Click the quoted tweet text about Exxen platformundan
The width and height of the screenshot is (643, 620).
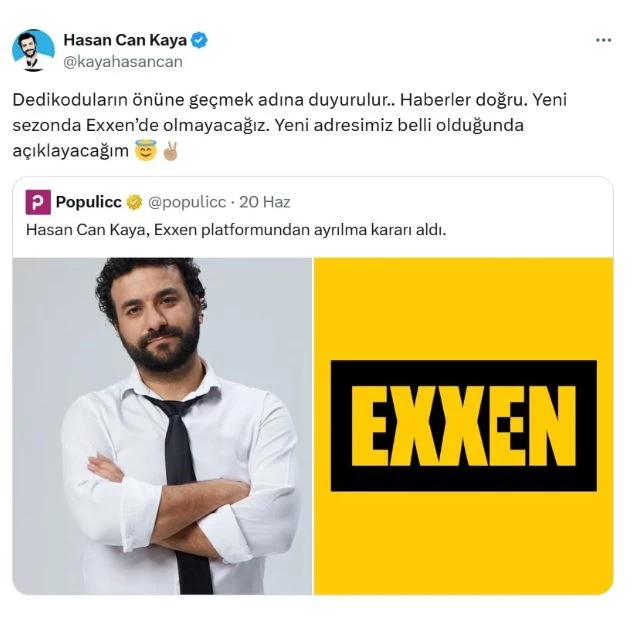pos(236,230)
